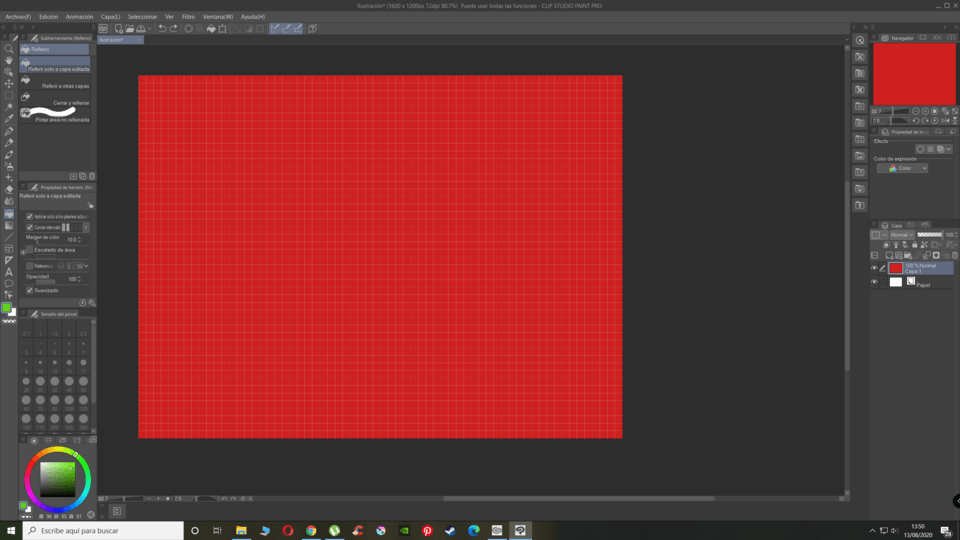Open the Edición menu
Screen dimensions: 960x540
coord(48,17)
